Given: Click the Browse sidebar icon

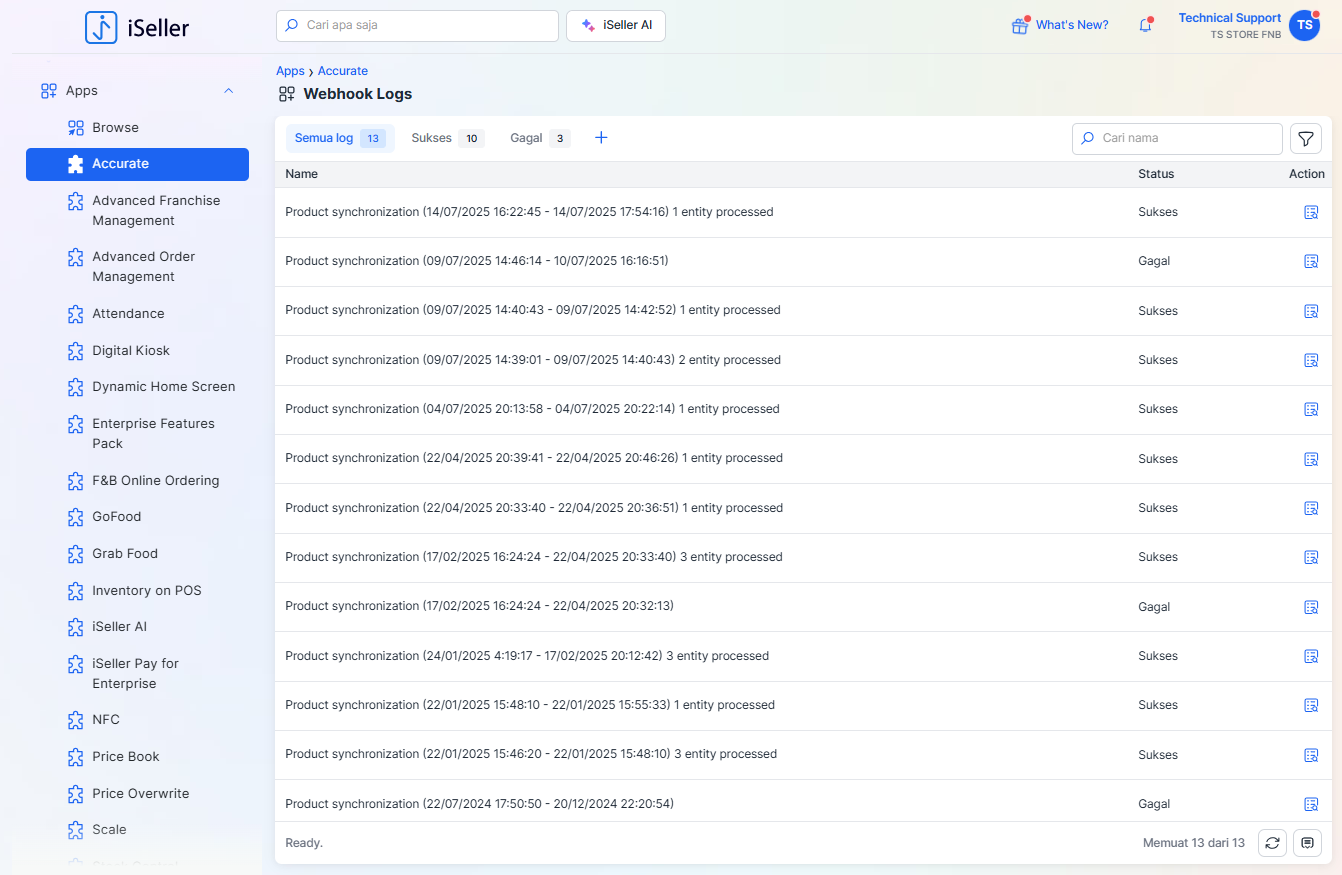Looking at the screenshot, I should tap(75, 128).
